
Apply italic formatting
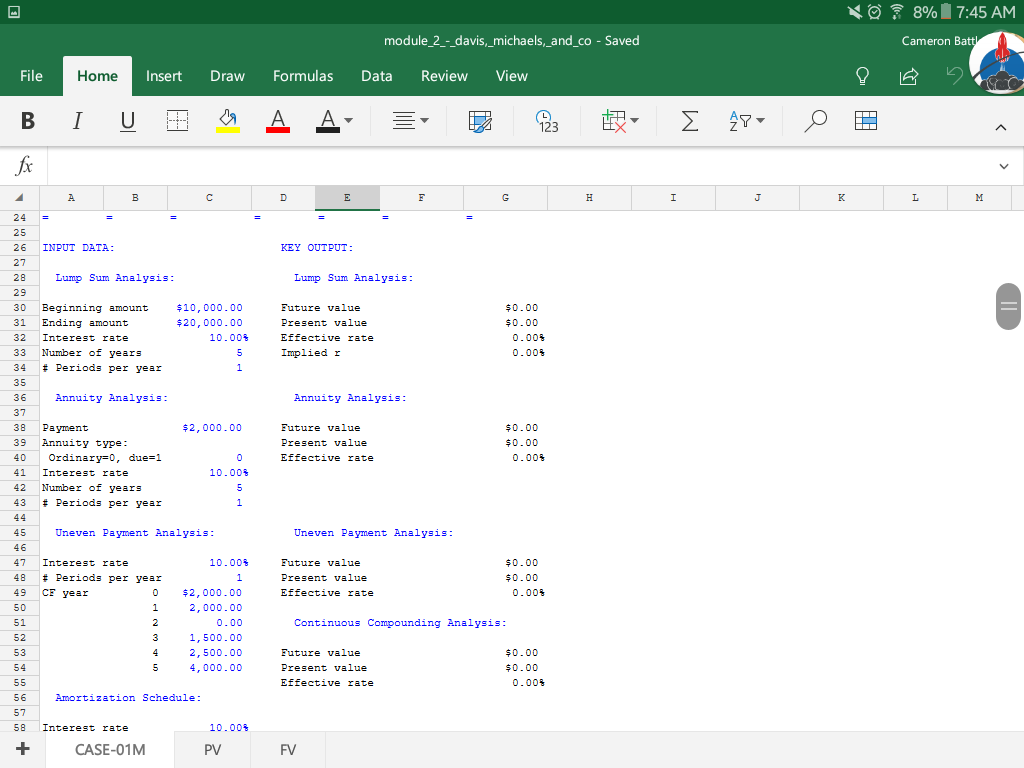pyautogui.click(x=77, y=120)
